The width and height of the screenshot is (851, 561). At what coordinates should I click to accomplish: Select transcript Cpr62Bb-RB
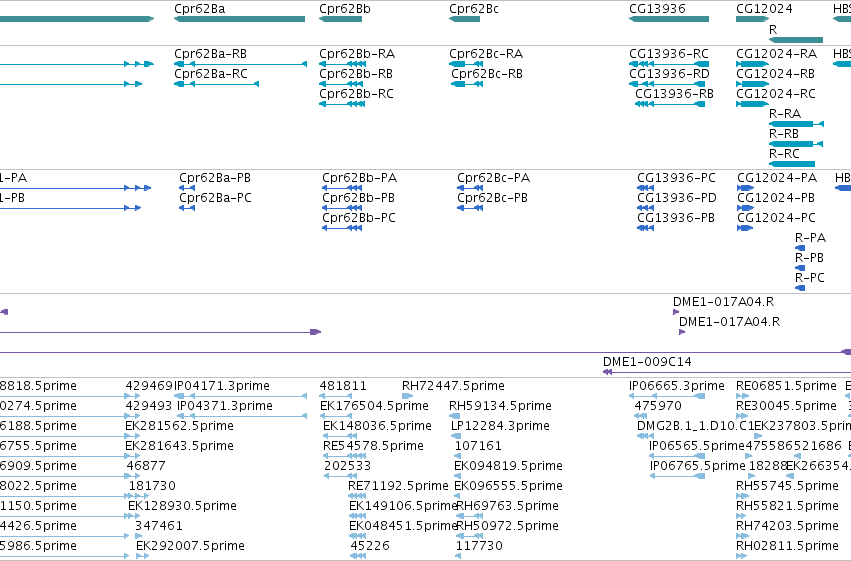[356, 74]
